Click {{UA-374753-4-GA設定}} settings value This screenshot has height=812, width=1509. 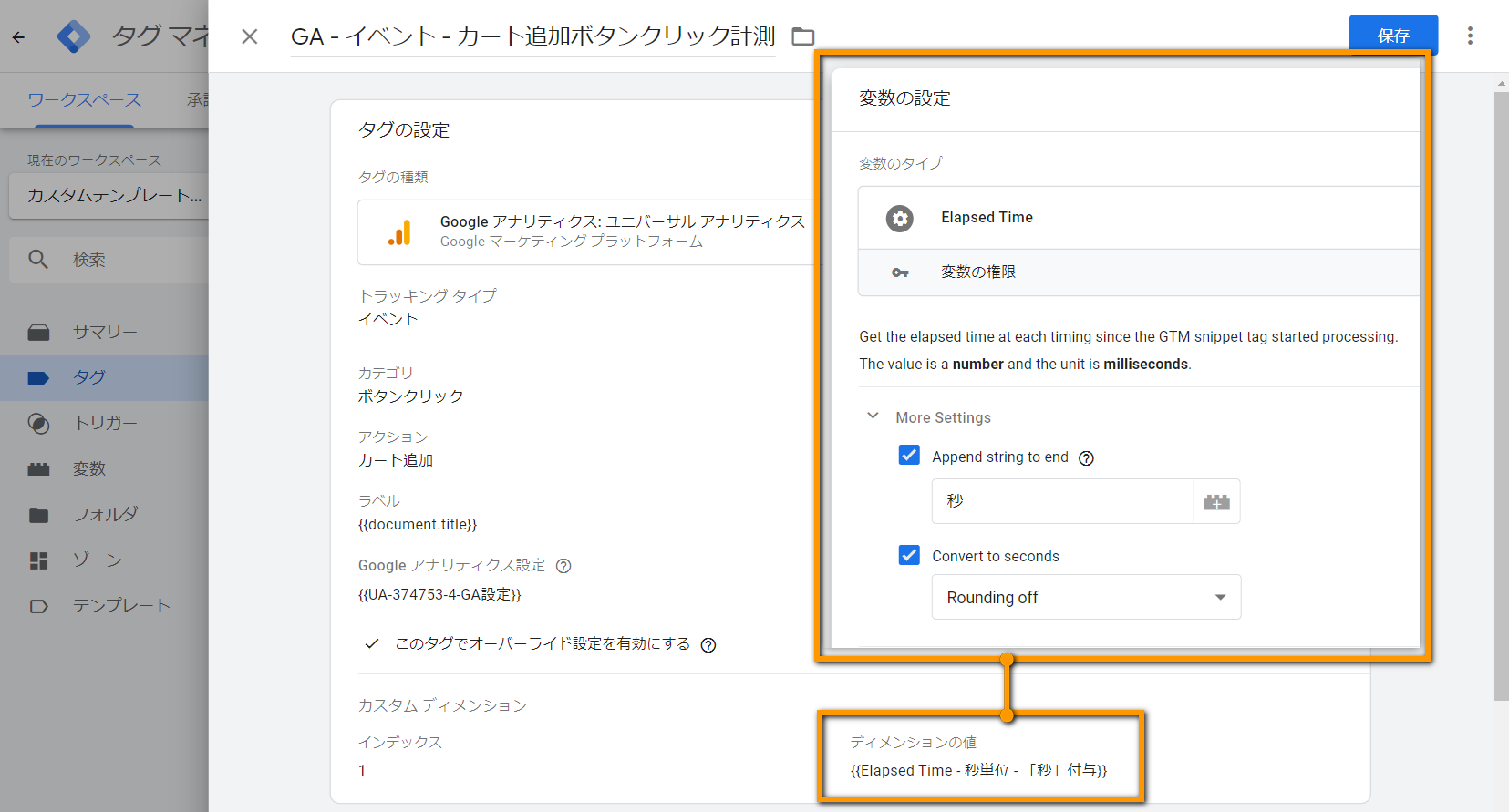pyautogui.click(x=439, y=595)
